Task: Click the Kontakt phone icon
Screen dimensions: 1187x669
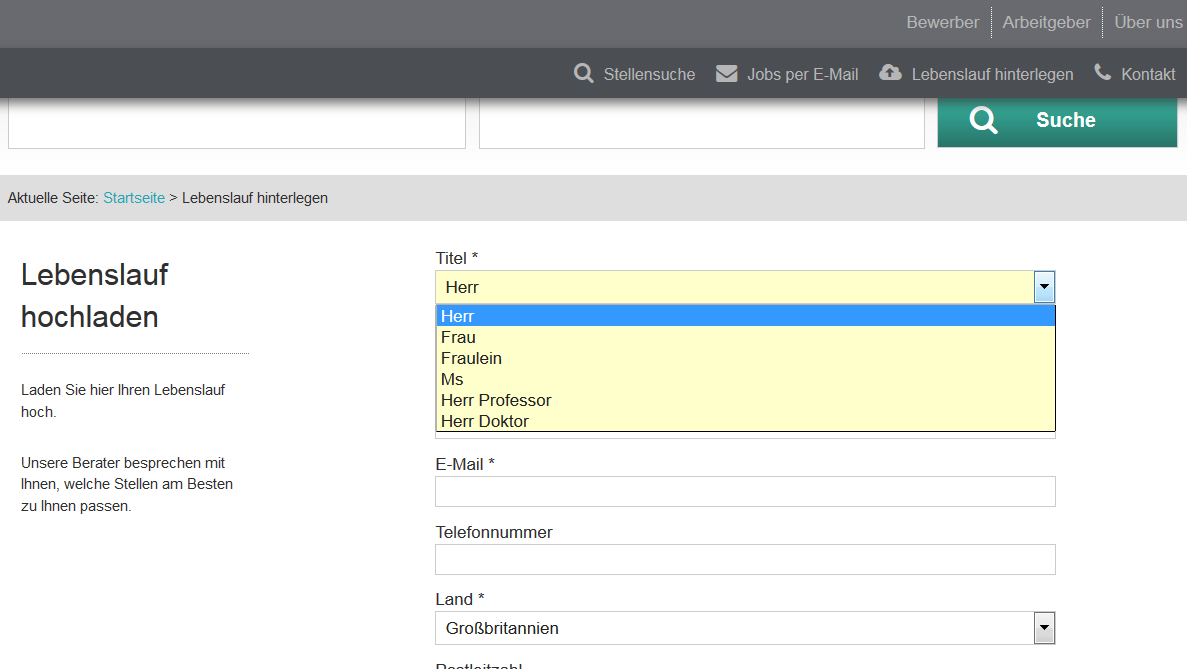Action: [1103, 72]
